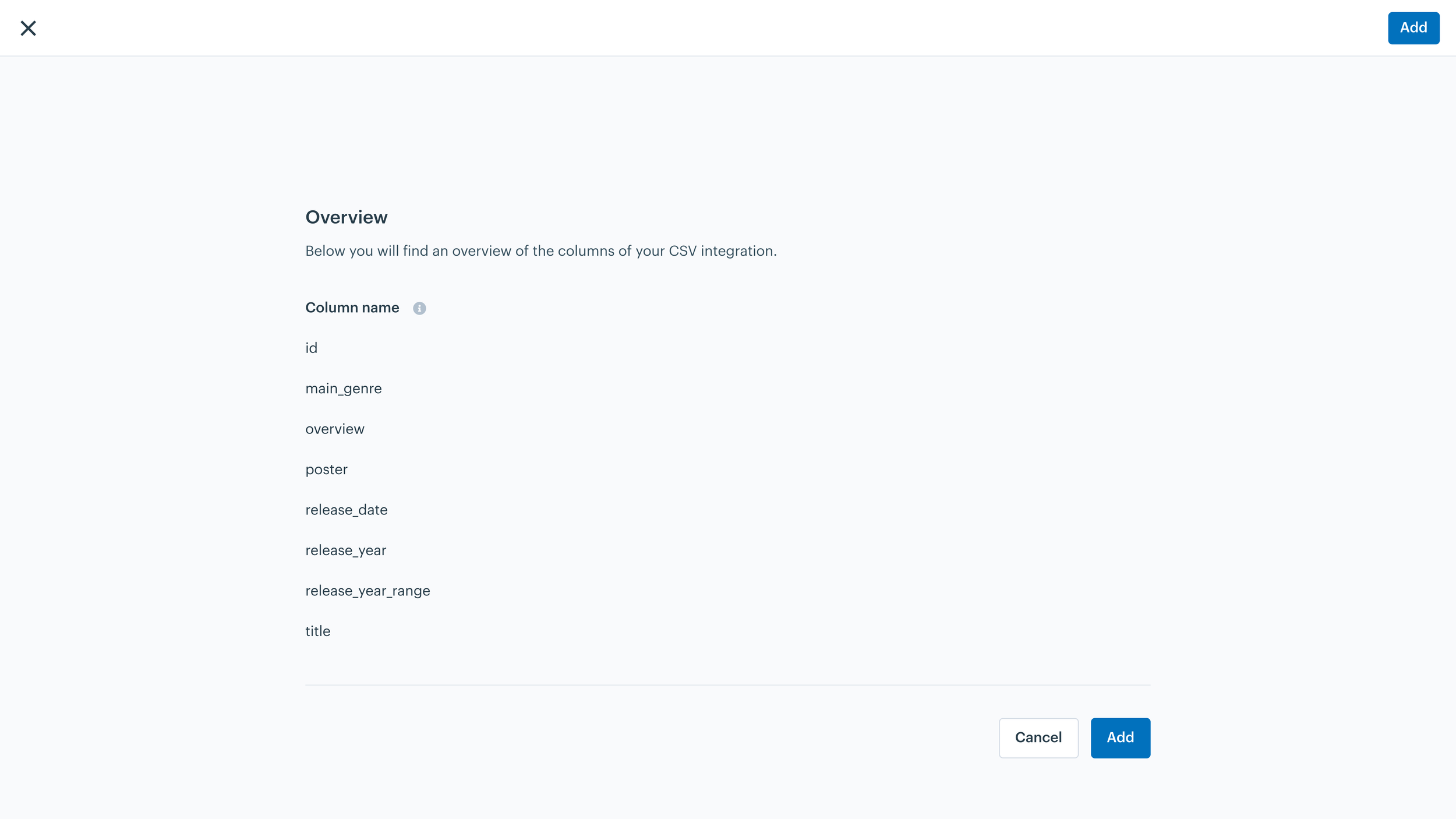Open the Column name info icon
Screen dimensions: 1456x819
(x=419, y=308)
